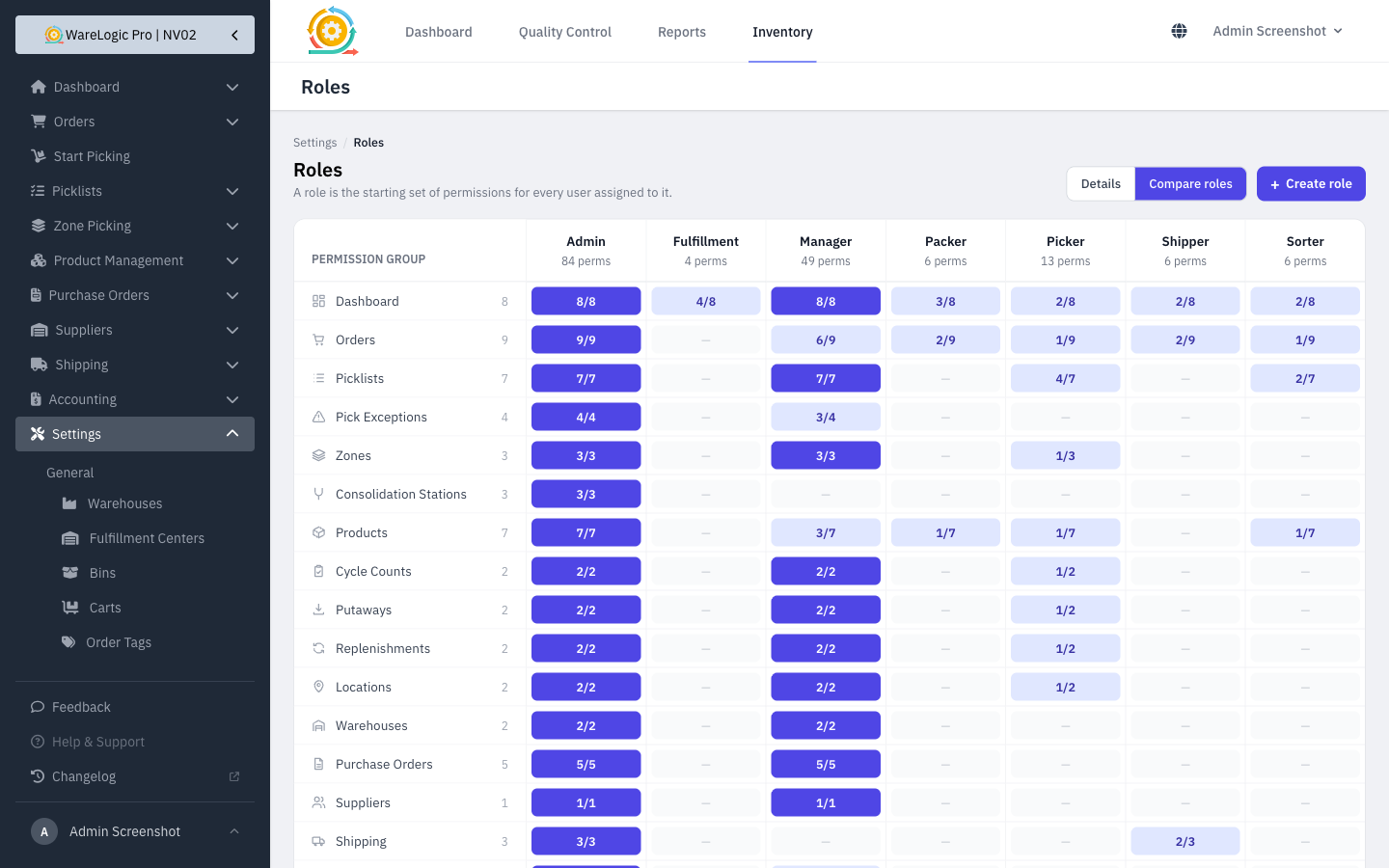Viewport: 1389px width, 868px height.
Task: Open the Dashboard top navigation tab
Action: 439,32
